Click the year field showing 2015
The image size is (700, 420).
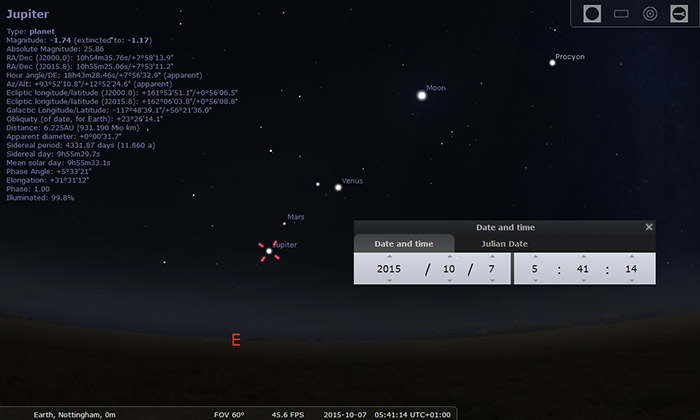click(x=388, y=269)
